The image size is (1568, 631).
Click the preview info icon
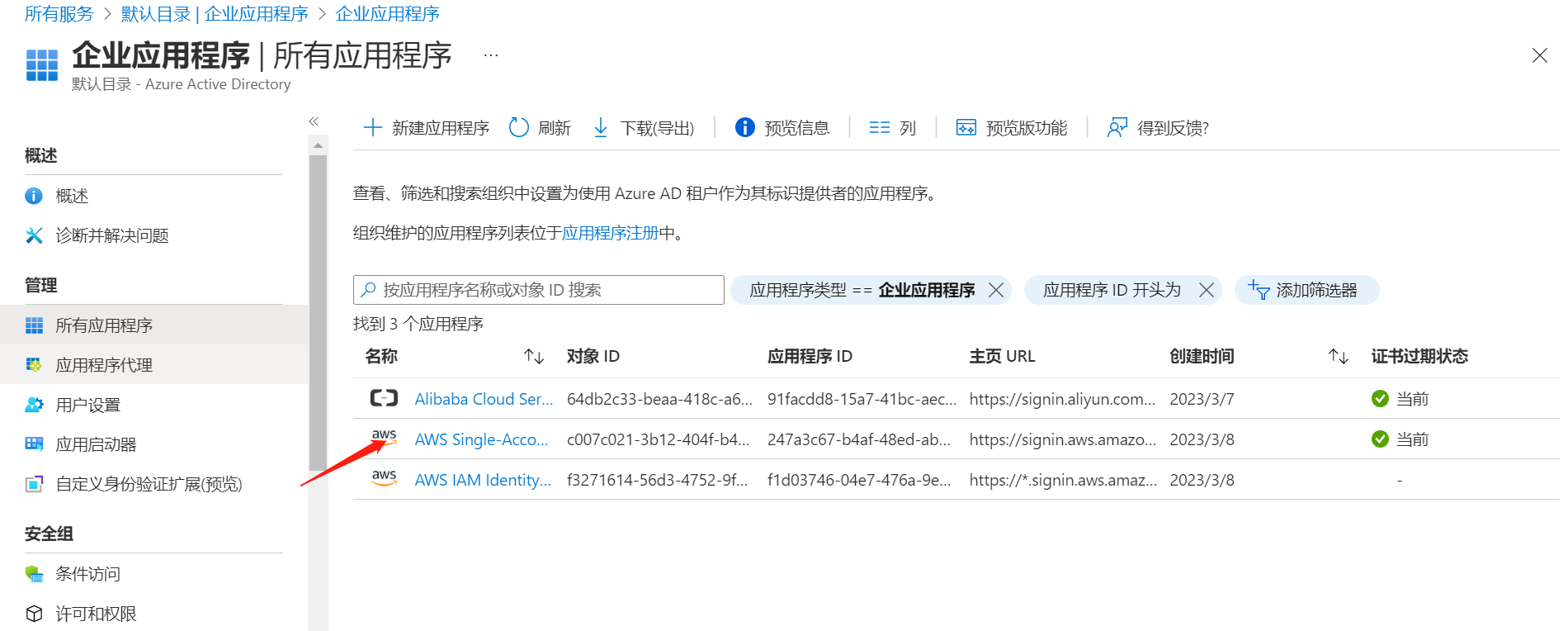pos(744,127)
